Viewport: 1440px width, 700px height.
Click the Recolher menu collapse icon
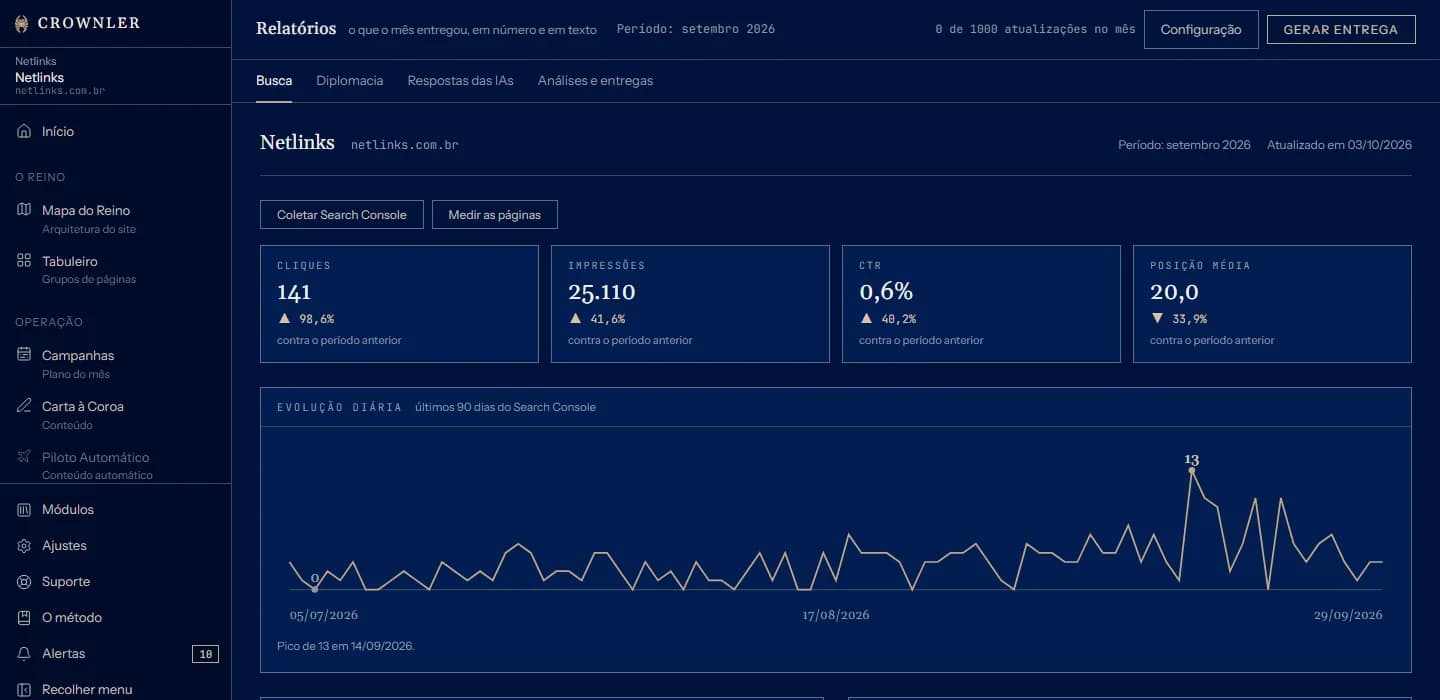point(24,689)
